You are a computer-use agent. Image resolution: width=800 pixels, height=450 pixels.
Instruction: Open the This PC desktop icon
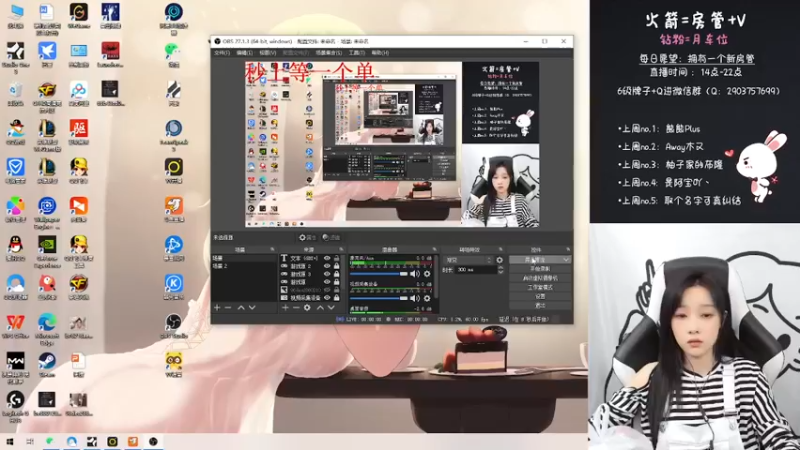click(15, 15)
